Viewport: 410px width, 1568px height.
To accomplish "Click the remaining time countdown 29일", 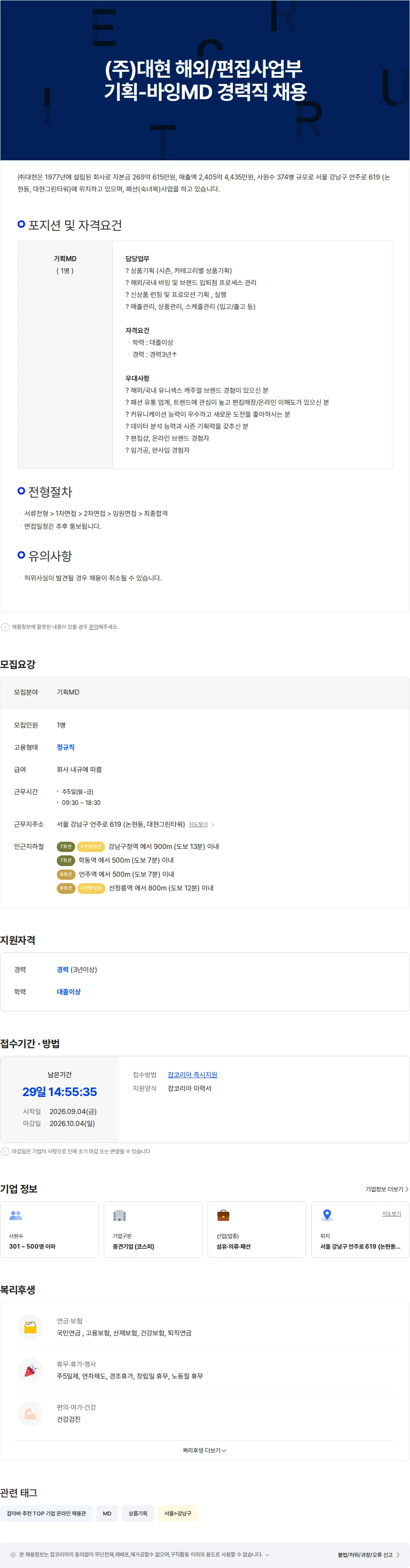I will click(60, 1092).
